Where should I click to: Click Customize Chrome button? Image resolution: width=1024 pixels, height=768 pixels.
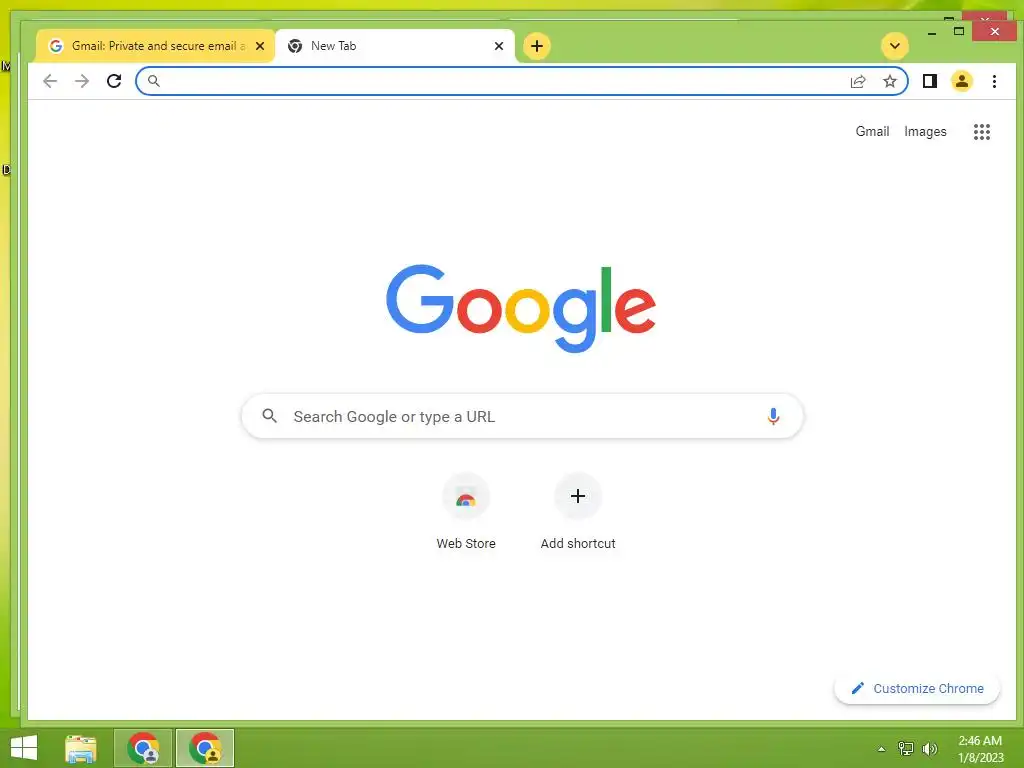pyautogui.click(x=917, y=688)
